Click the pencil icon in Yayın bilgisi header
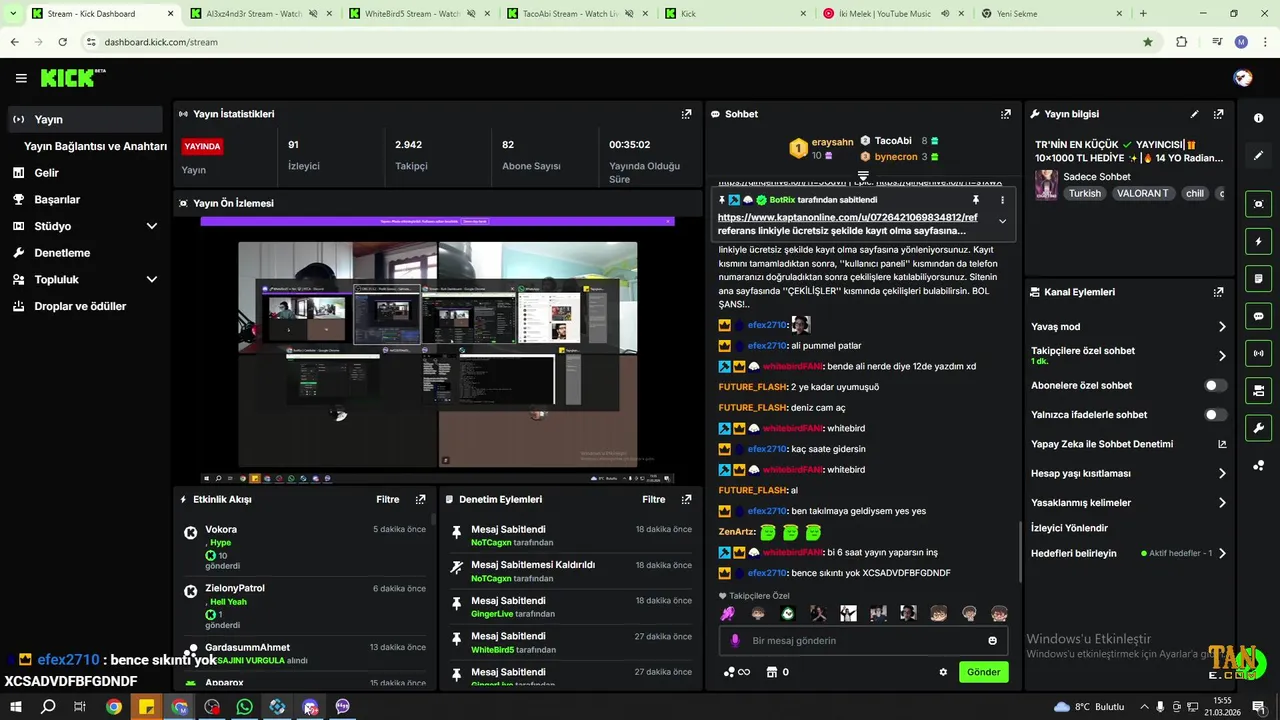This screenshot has width=1280, height=720. click(1194, 114)
